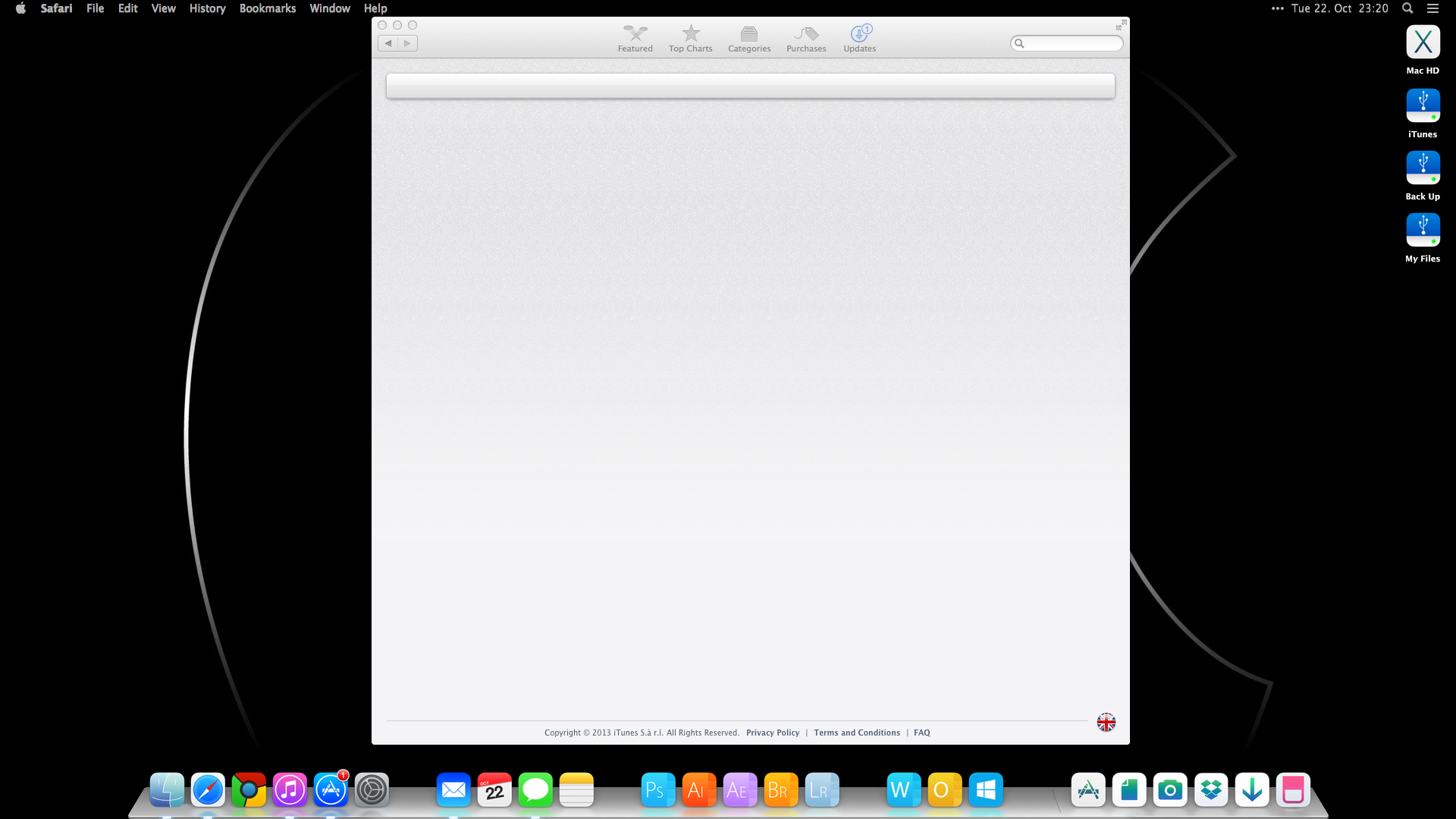Click the UK flag country selector

(1106, 723)
